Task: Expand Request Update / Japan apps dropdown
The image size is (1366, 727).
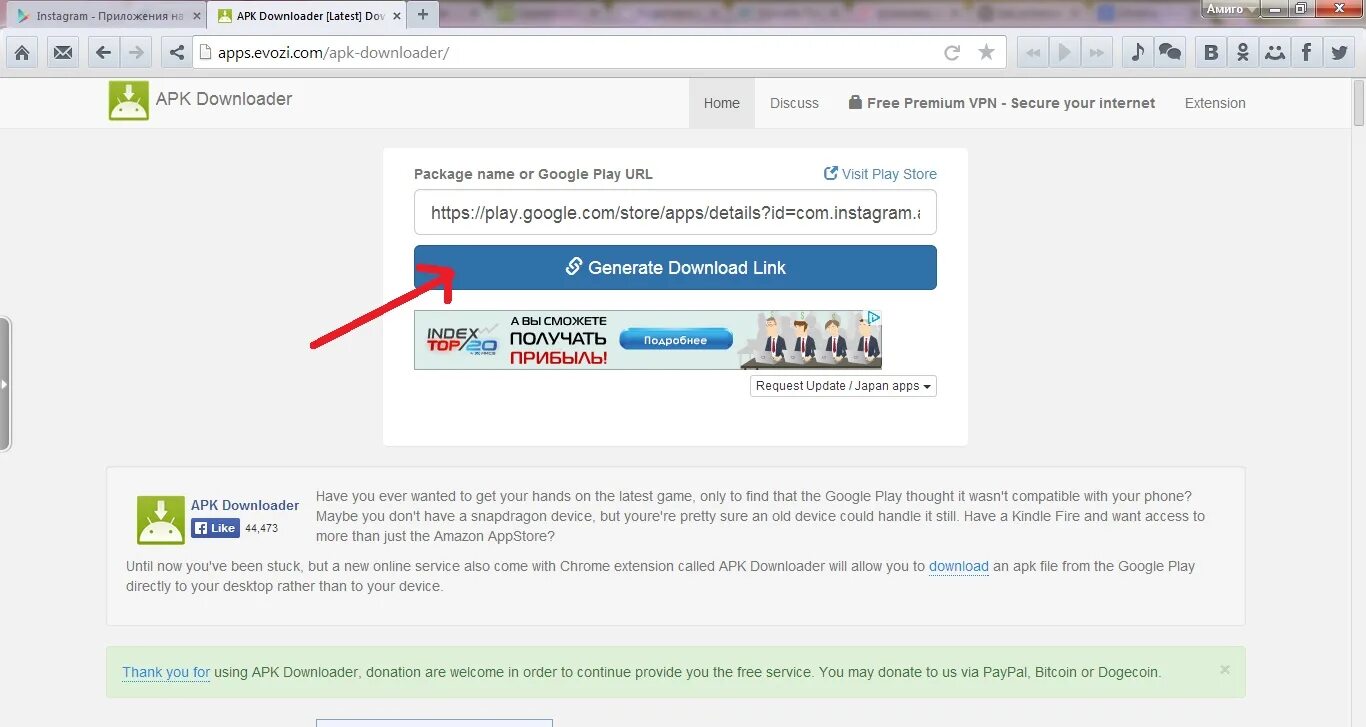Action: 843,386
